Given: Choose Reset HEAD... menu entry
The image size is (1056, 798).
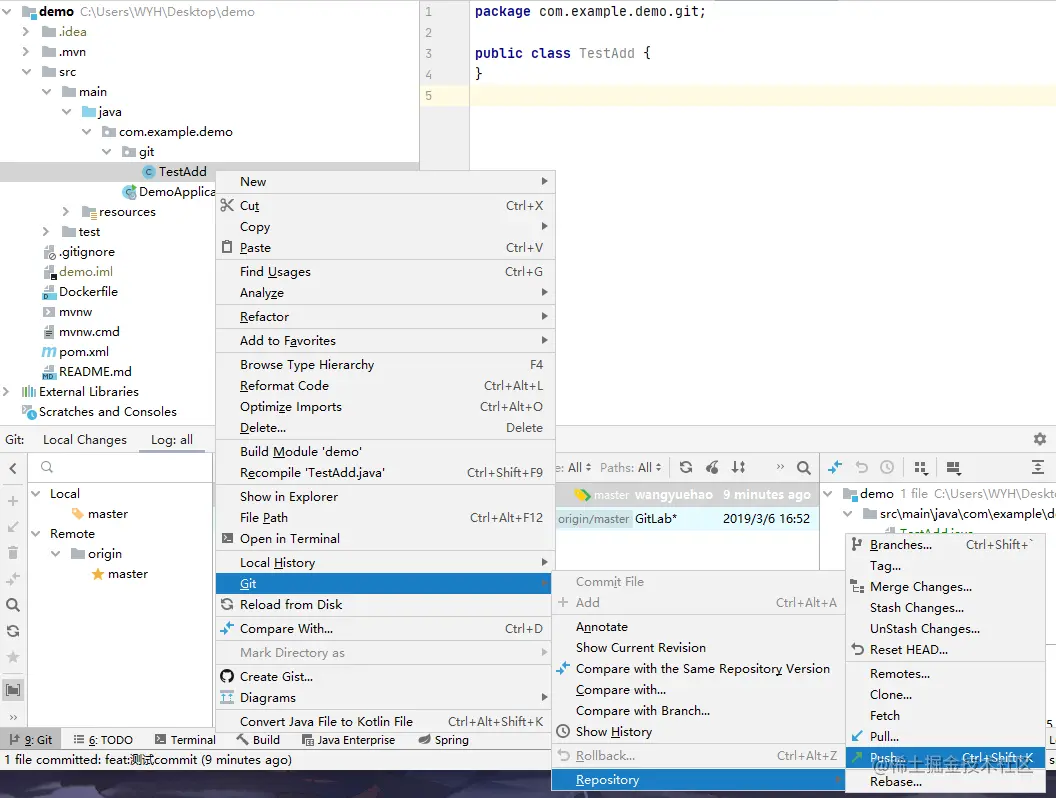Looking at the screenshot, I should click(x=946, y=649).
